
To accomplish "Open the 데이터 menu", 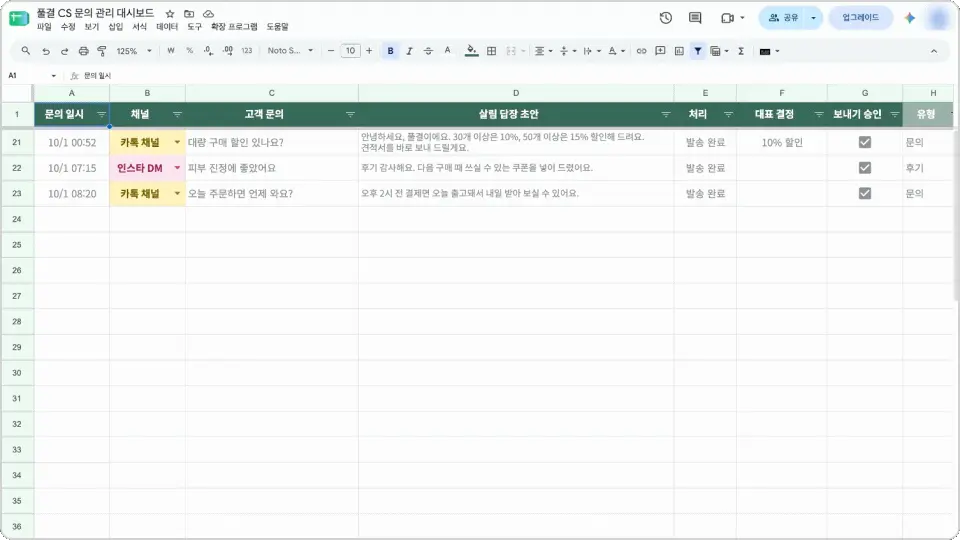I will (167, 27).
